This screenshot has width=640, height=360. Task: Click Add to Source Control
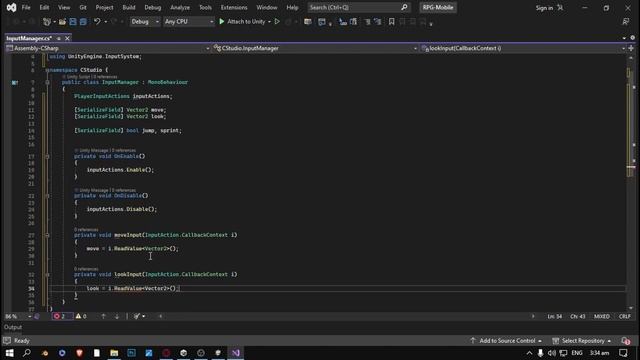(506, 341)
